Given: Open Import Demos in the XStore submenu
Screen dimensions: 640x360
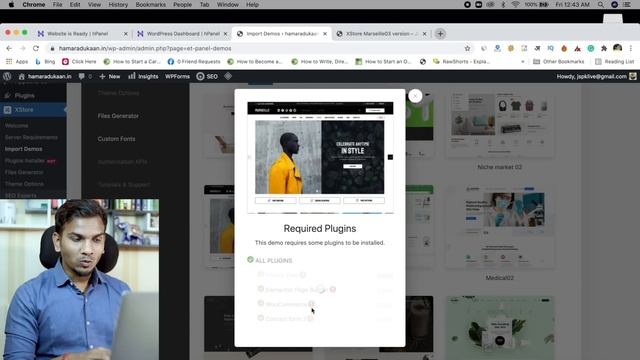Looking at the screenshot, I should point(23,149).
